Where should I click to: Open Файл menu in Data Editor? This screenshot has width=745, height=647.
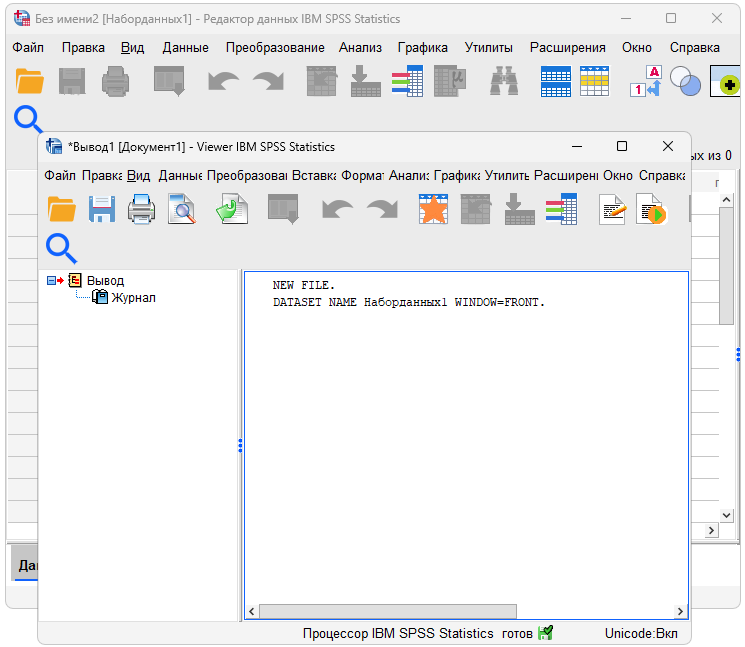click(x=28, y=48)
